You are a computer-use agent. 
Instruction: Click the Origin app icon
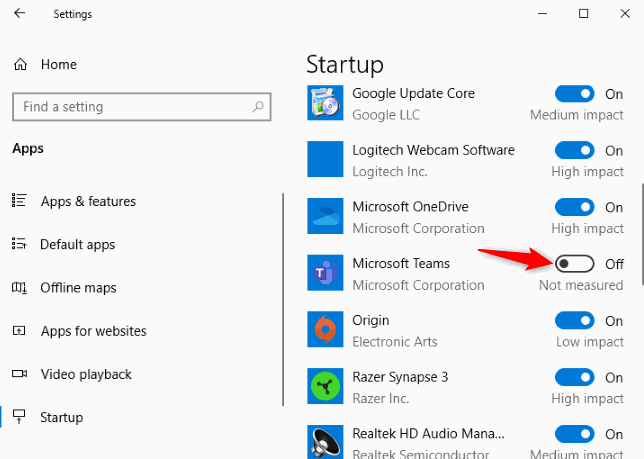click(x=324, y=329)
